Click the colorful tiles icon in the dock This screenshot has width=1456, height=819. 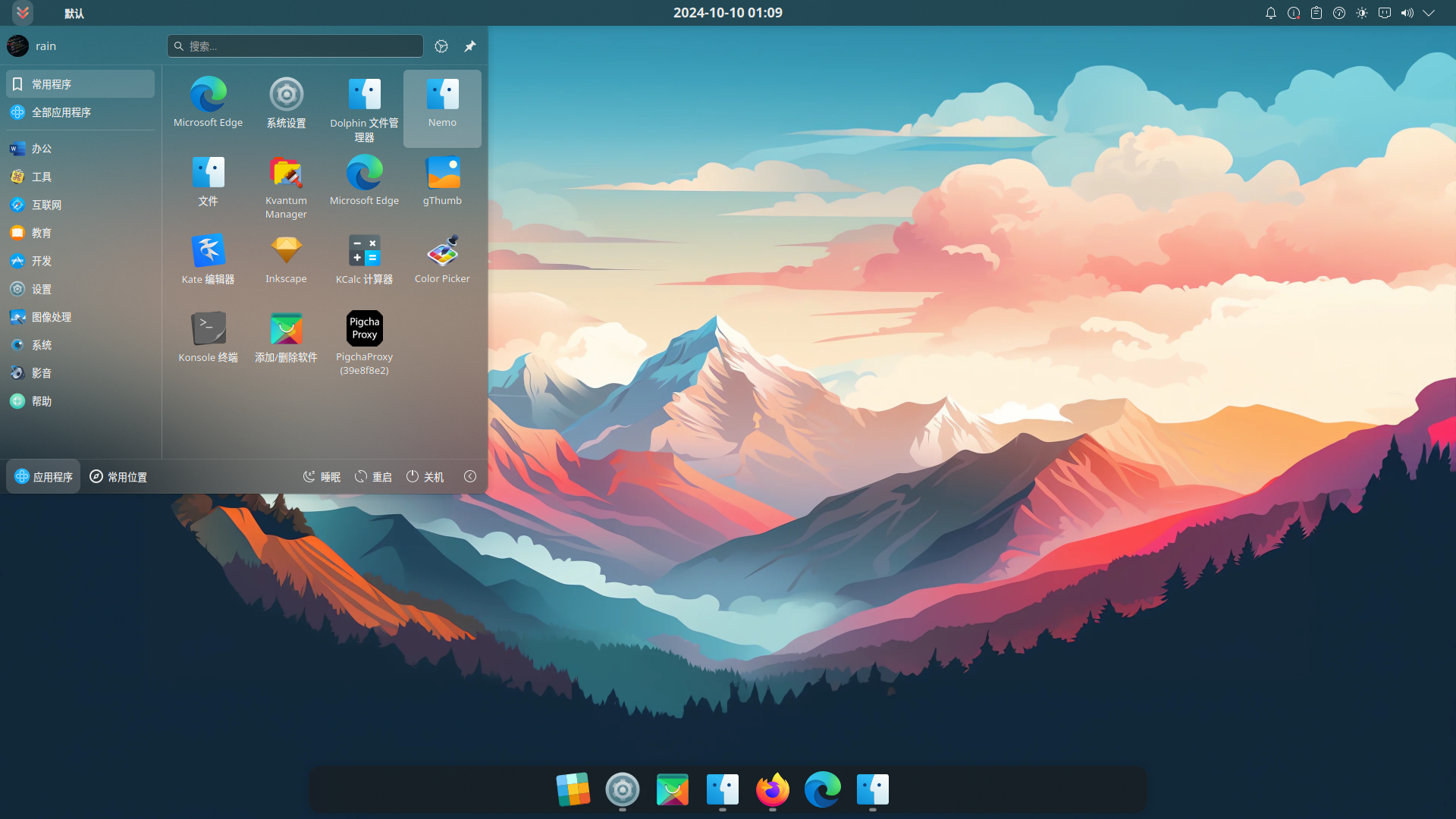pos(573,789)
